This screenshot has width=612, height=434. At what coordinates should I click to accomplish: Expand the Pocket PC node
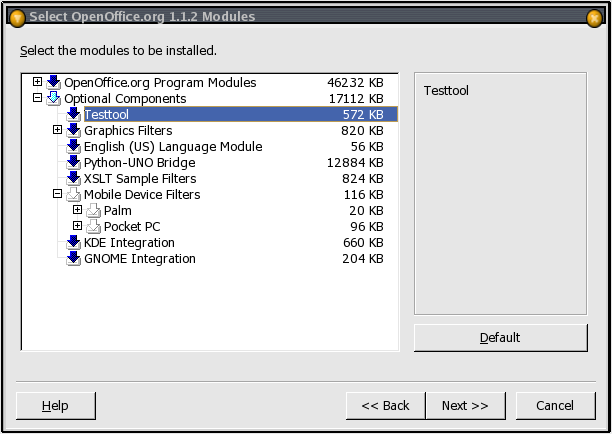point(77,226)
